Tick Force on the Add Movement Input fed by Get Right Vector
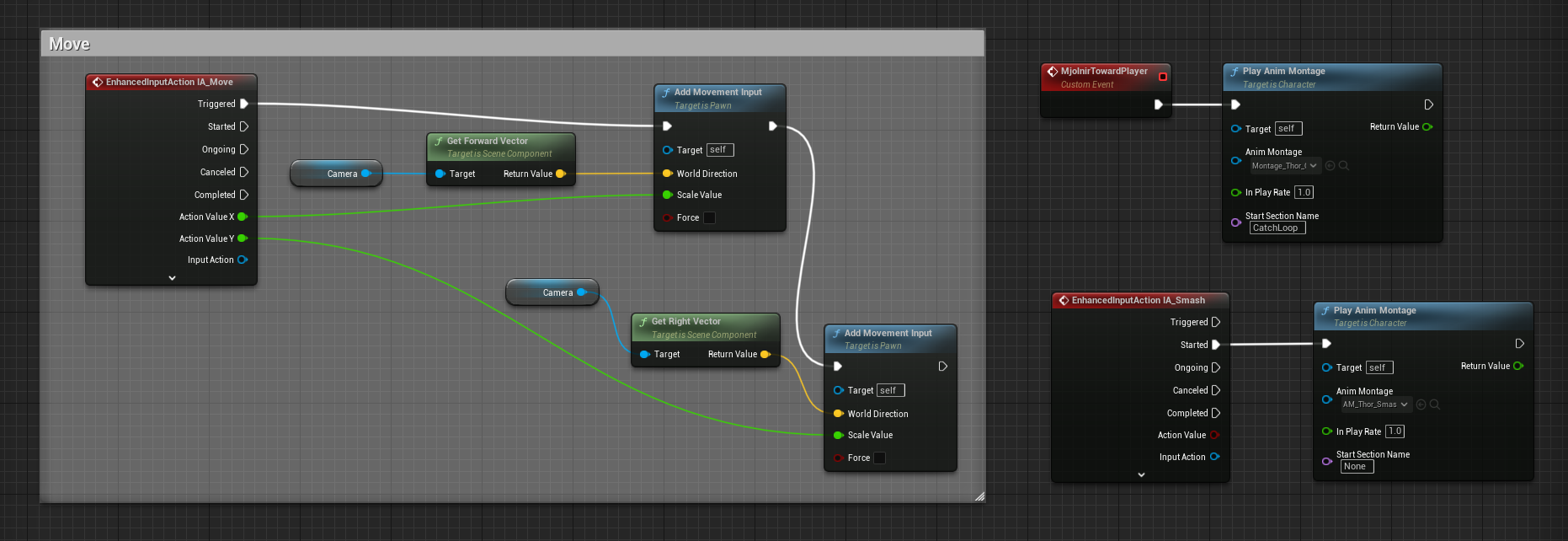 [x=879, y=458]
